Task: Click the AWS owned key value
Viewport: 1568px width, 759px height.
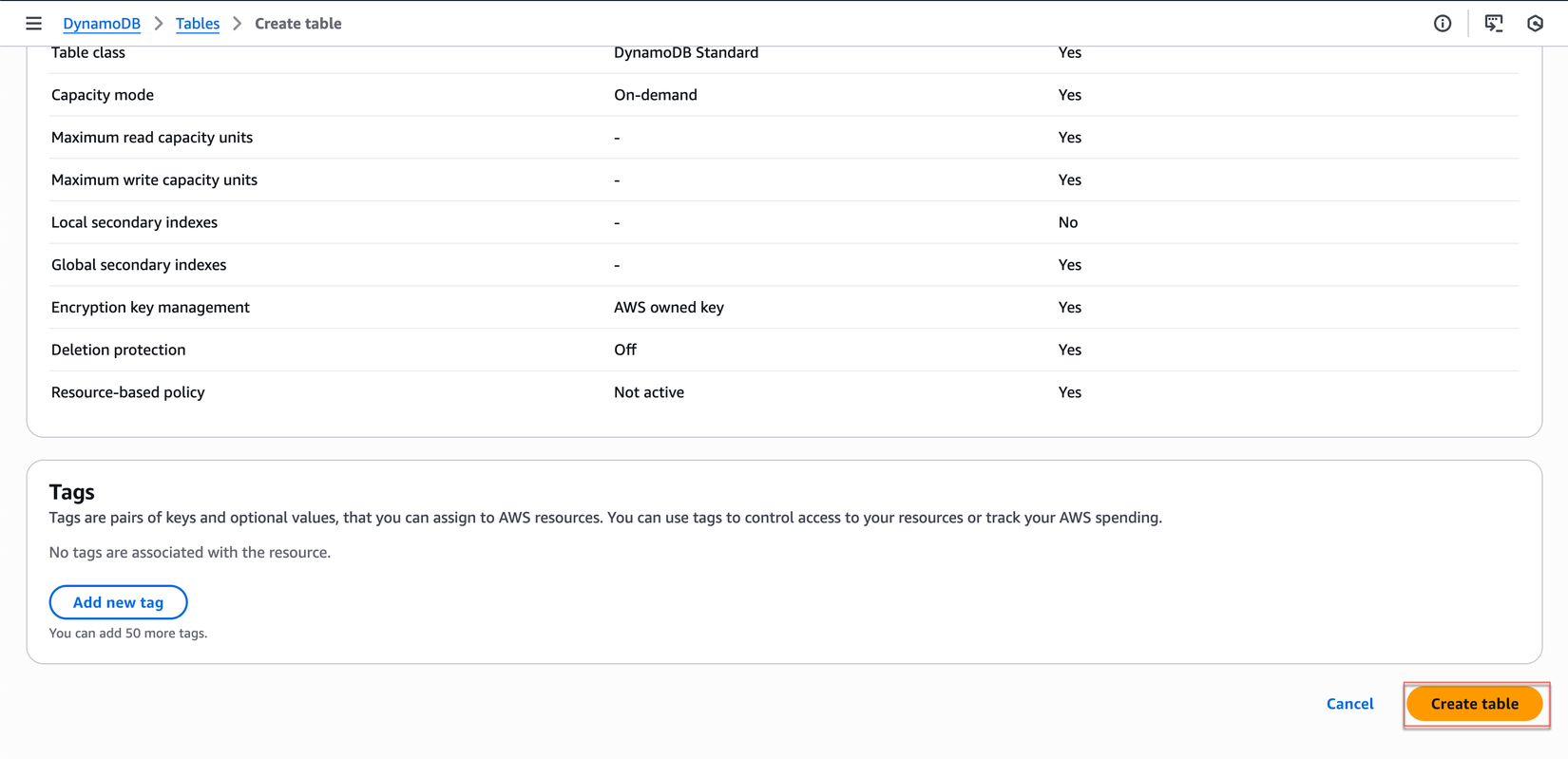Action: [x=669, y=307]
